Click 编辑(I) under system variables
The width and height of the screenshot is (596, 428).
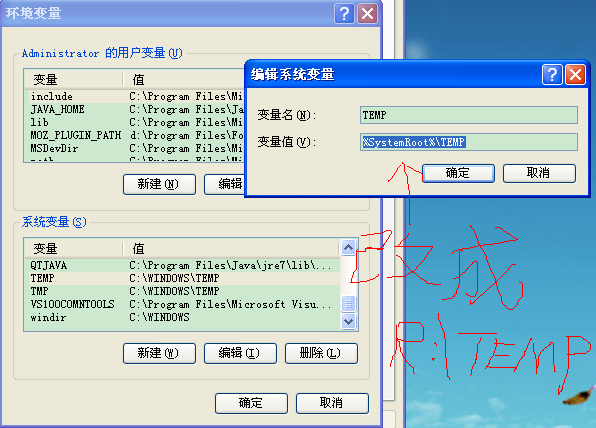point(240,353)
